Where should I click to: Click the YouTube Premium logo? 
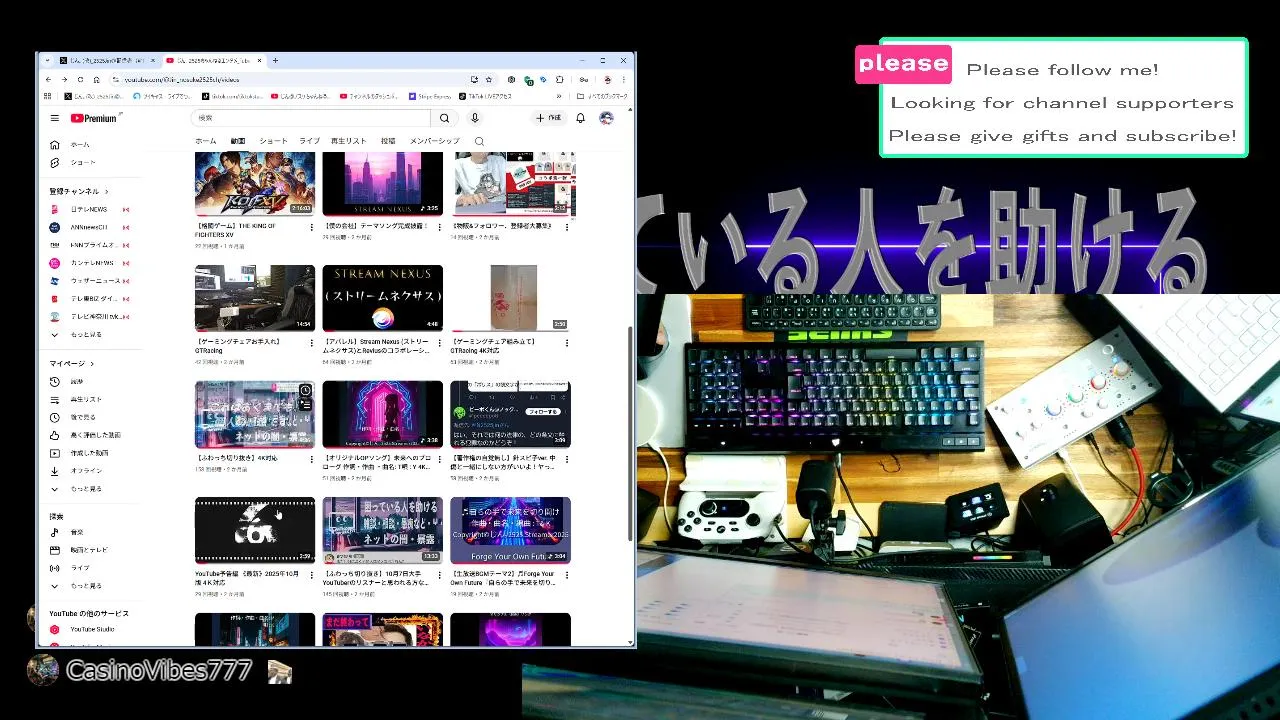click(x=95, y=118)
